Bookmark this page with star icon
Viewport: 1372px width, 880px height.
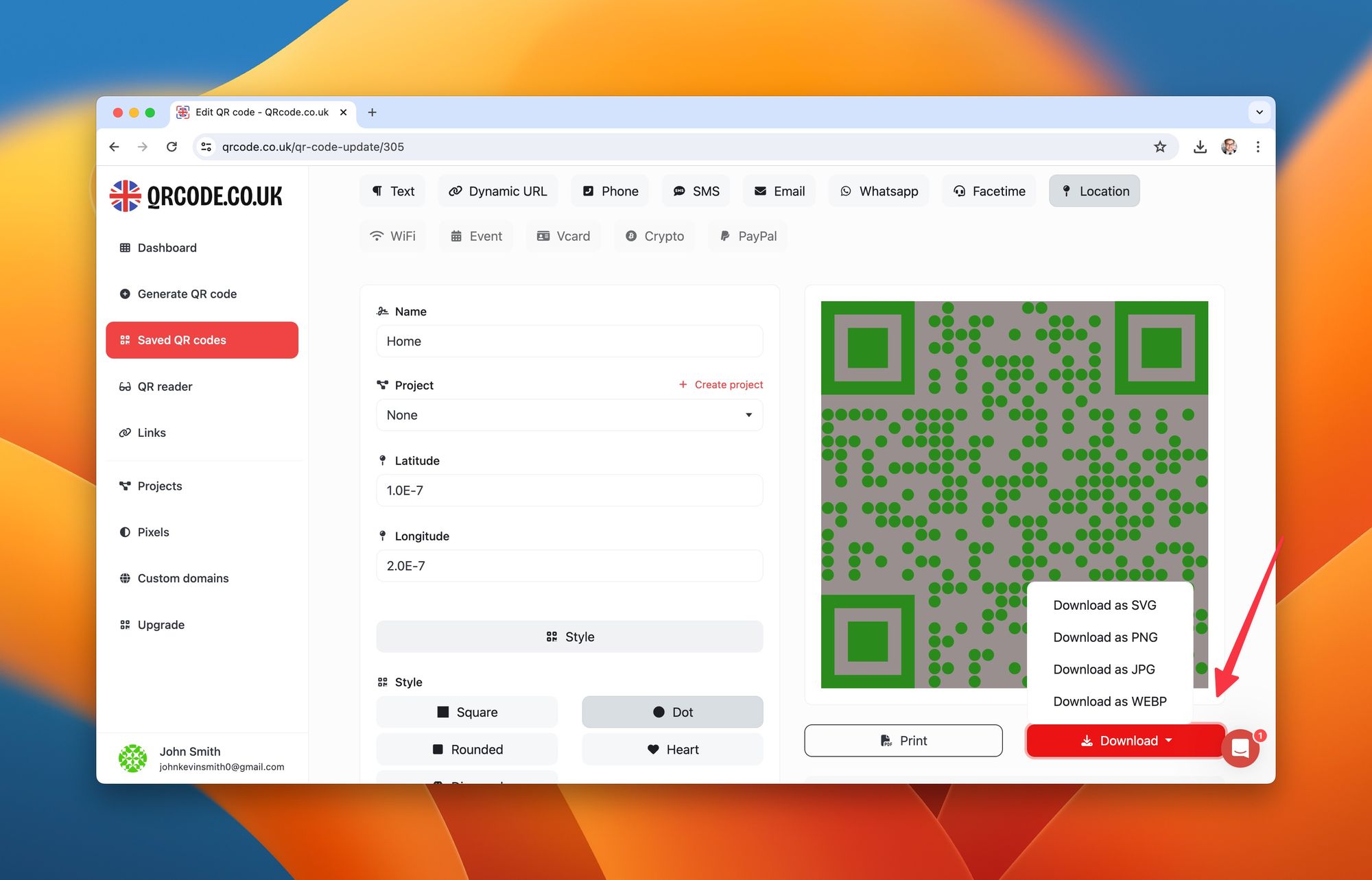[x=1160, y=147]
